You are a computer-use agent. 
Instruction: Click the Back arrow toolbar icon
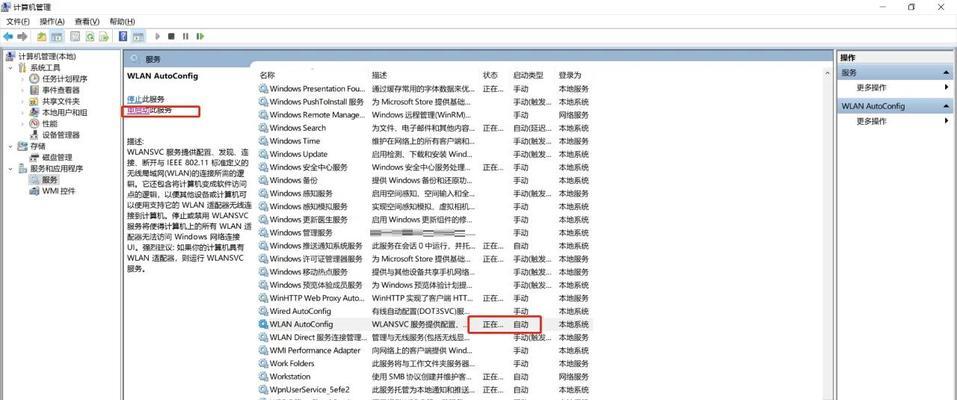click(x=8, y=37)
